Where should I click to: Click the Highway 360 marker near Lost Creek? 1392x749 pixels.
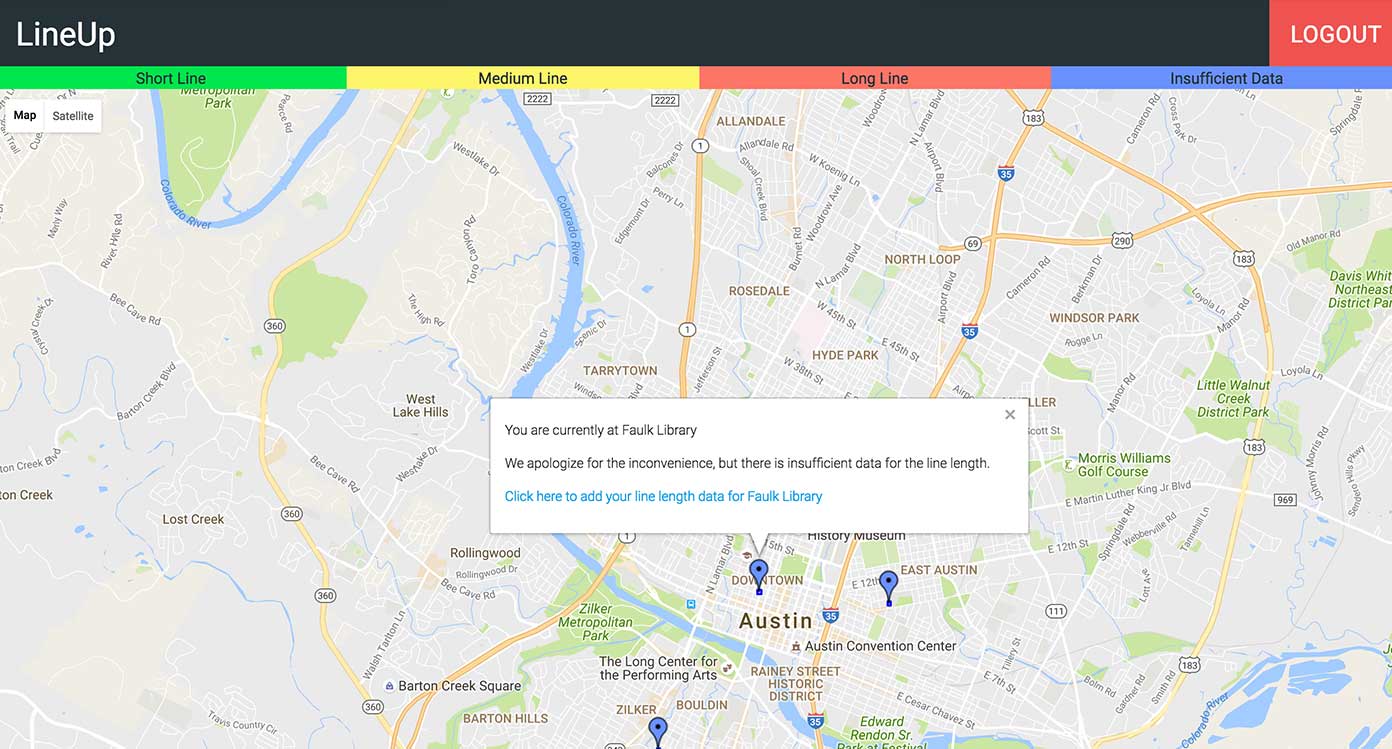(x=291, y=514)
